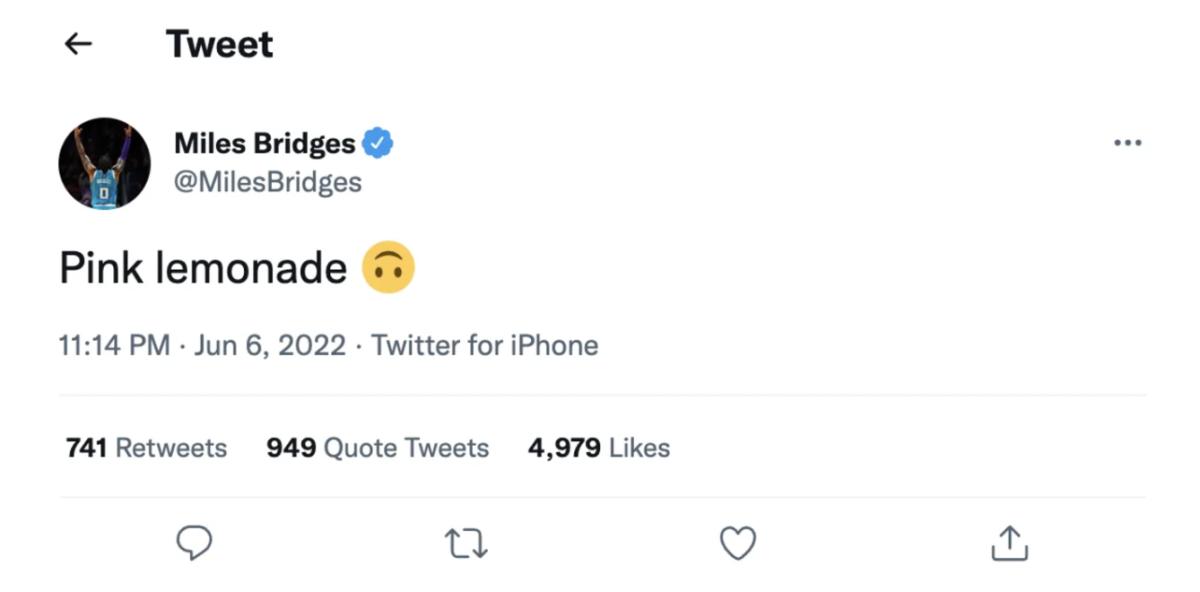Open Miles Bridges' profile picture

click(104, 163)
